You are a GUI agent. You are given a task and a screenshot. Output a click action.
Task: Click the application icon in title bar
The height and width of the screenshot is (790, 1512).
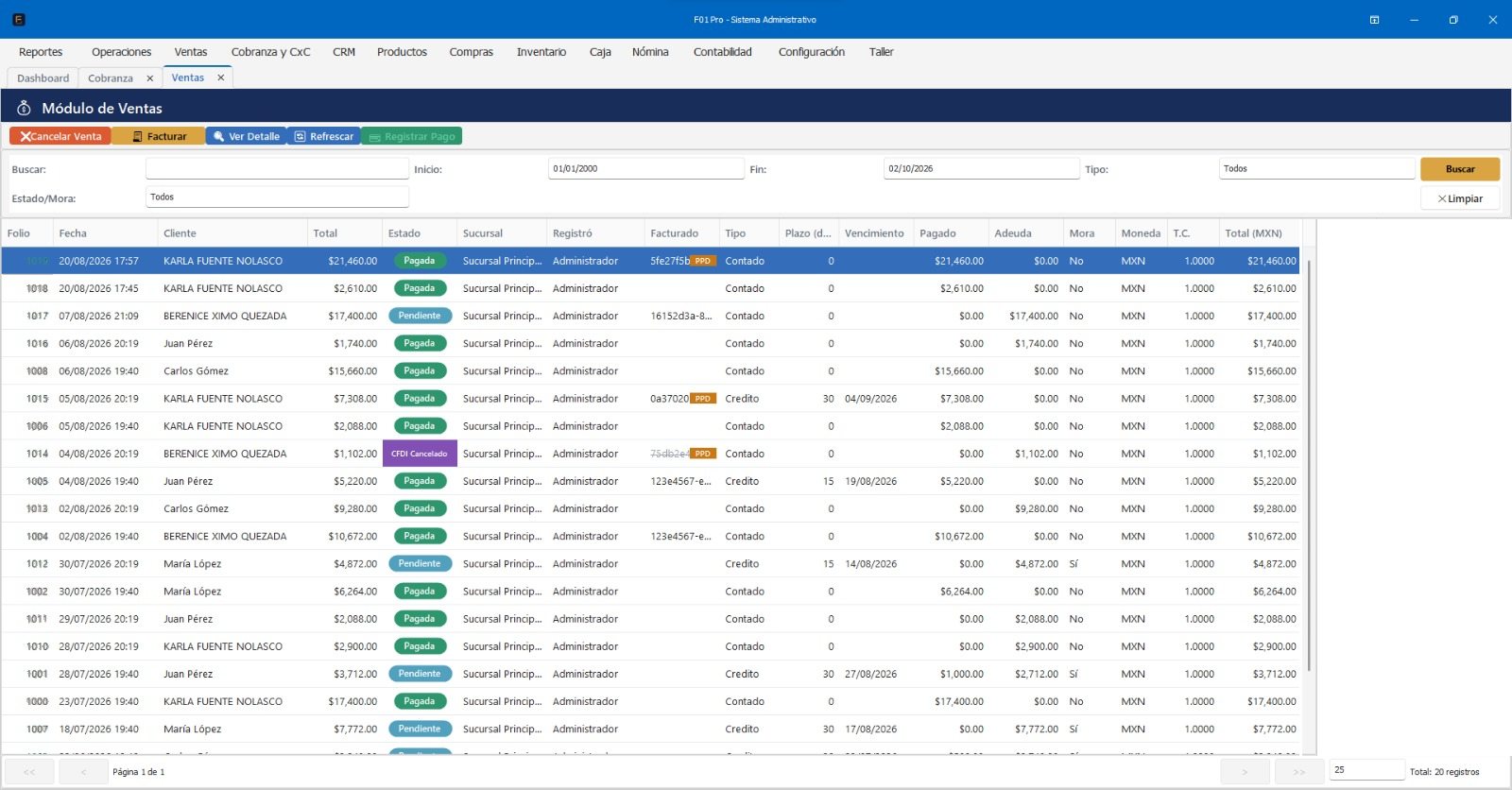click(18, 19)
